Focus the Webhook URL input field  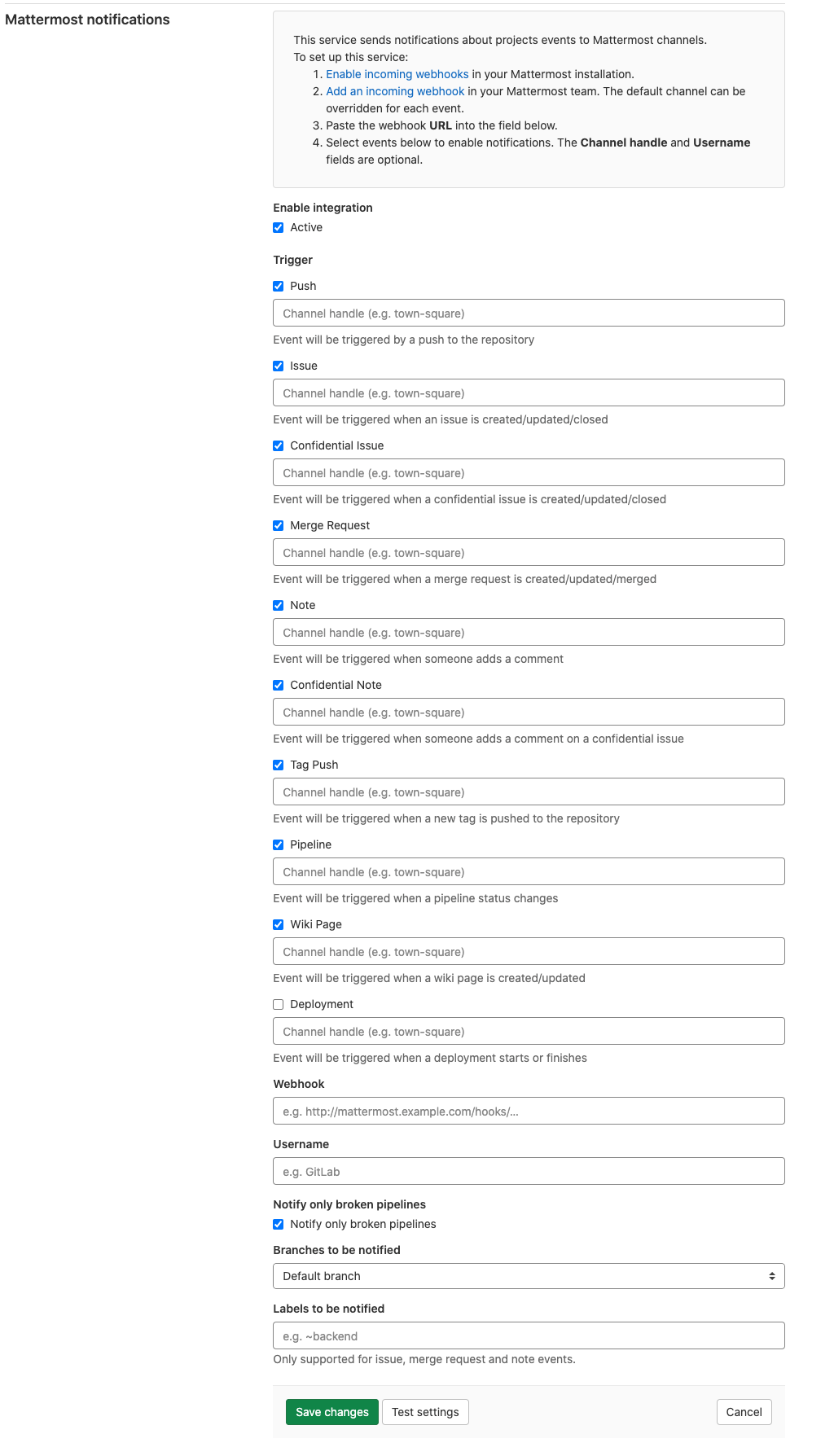pyautogui.click(x=529, y=1112)
